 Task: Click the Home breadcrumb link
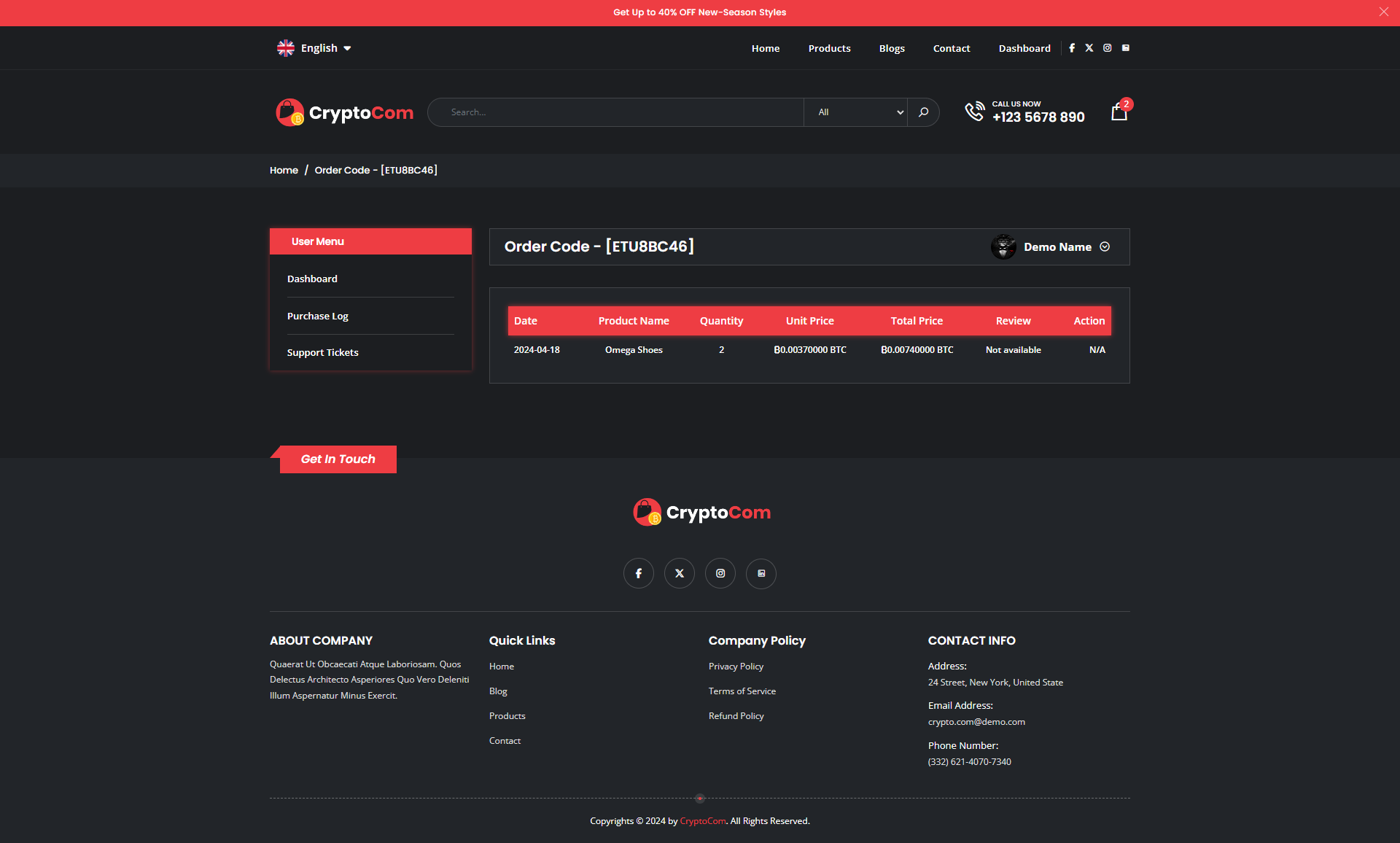click(284, 170)
